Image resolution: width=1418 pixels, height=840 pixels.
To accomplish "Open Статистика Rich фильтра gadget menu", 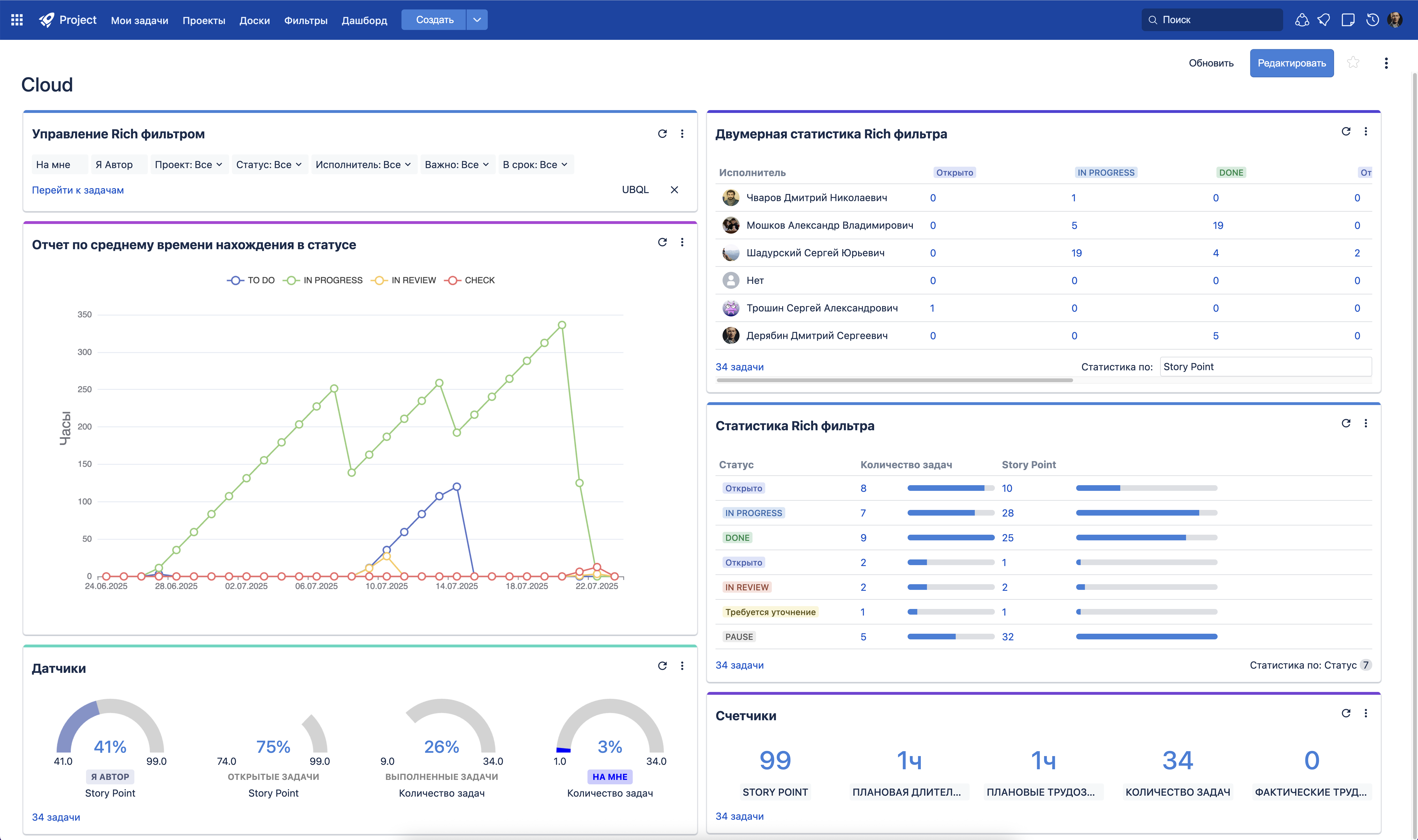I will [1365, 423].
